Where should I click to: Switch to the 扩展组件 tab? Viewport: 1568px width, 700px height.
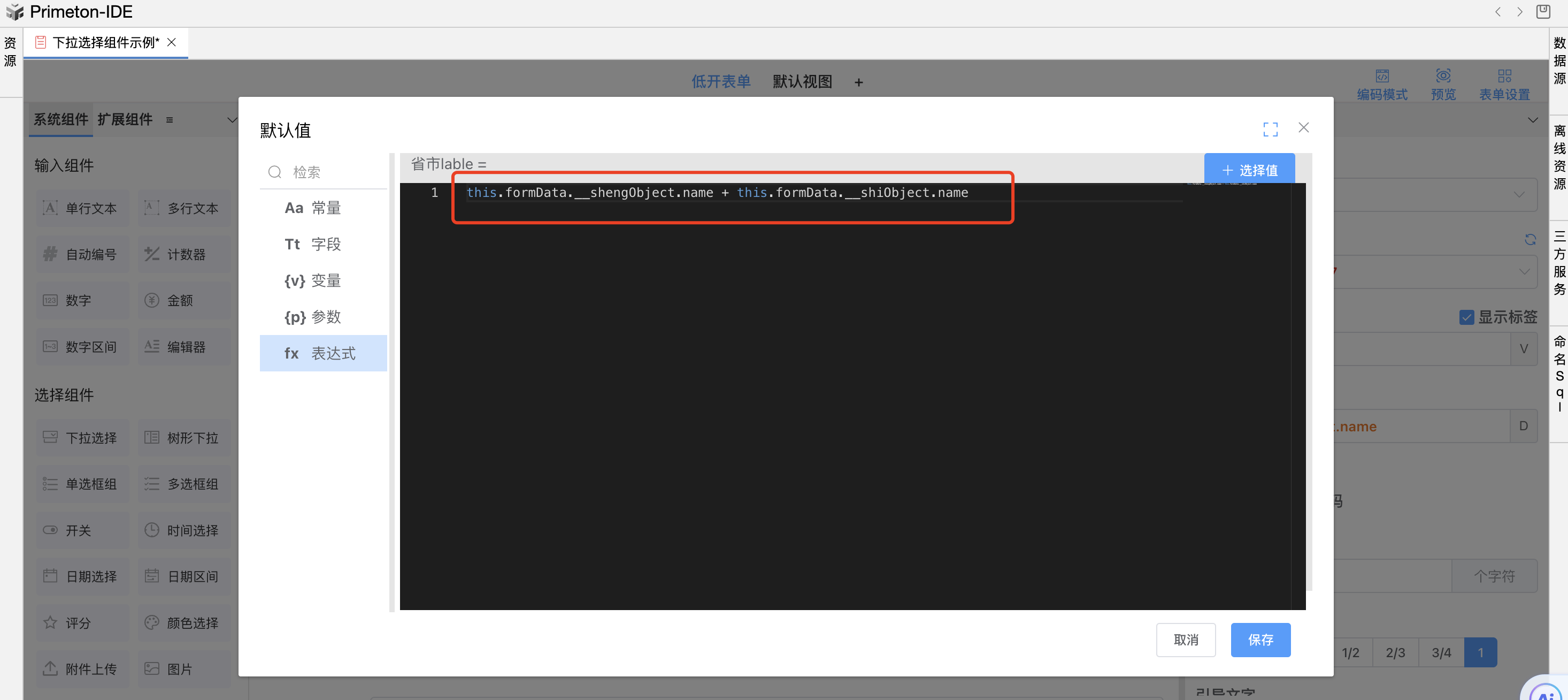coord(125,119)
